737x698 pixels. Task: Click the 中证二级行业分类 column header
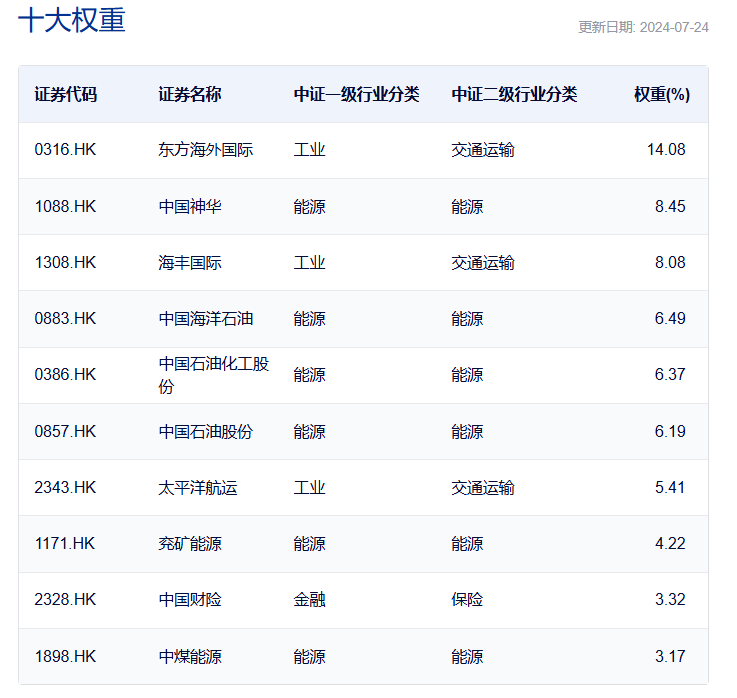pos(514,94)
